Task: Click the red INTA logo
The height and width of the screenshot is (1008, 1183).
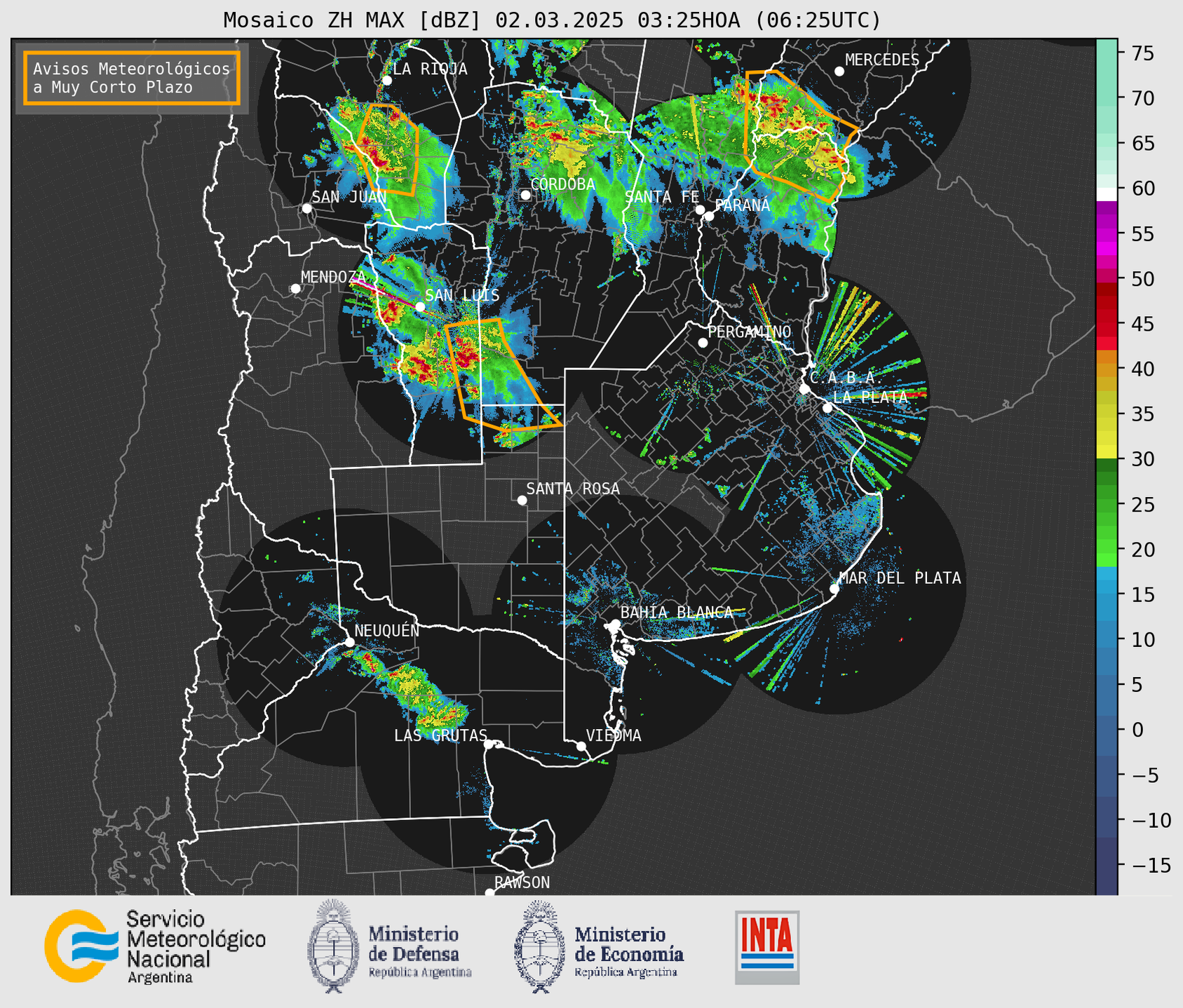Action: pos(767,947)
